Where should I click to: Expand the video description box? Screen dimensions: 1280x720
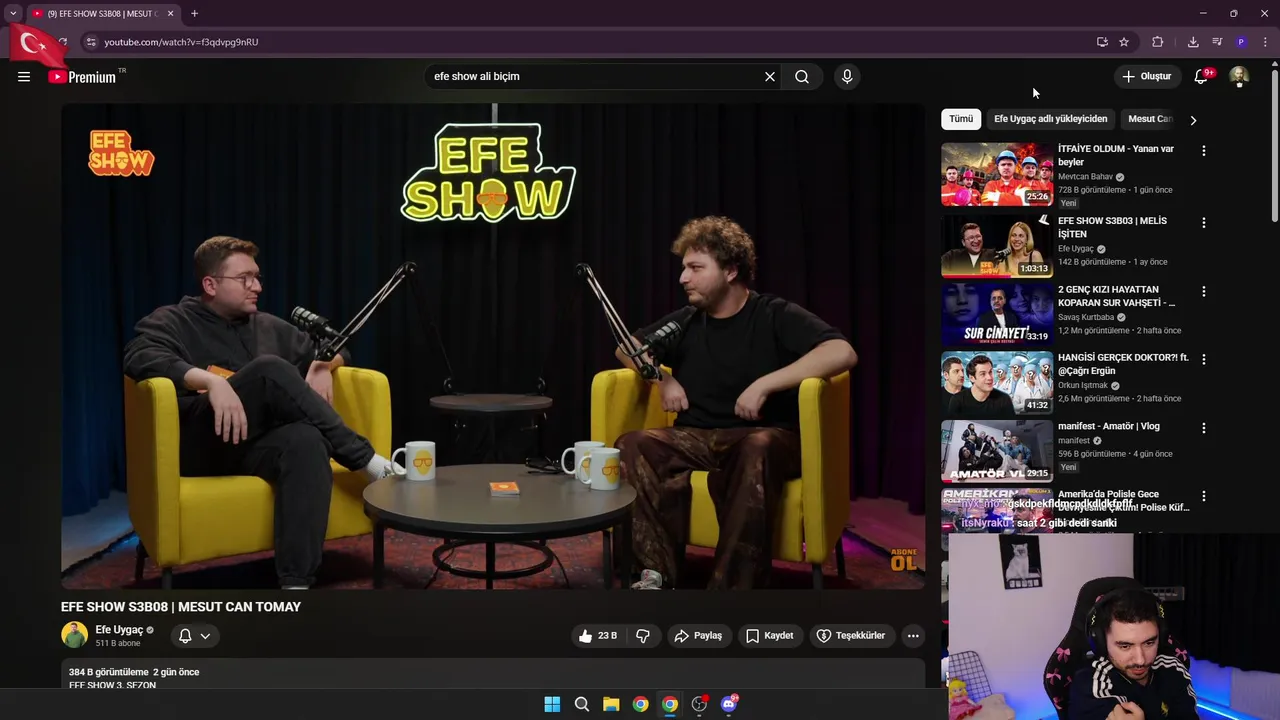click(x=493, y=675)
